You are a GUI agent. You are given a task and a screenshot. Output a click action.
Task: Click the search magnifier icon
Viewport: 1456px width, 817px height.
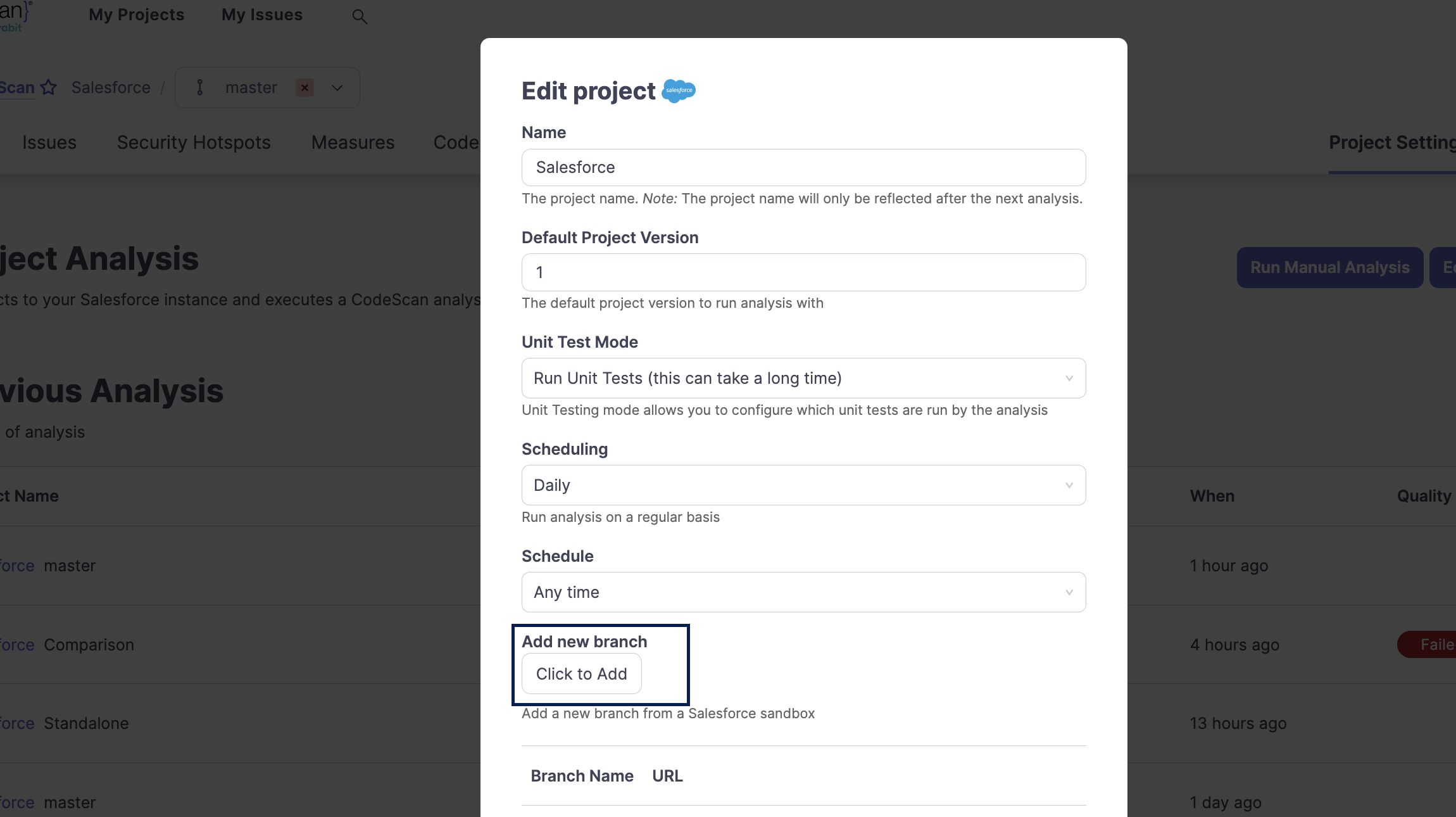tap(360, 17)
